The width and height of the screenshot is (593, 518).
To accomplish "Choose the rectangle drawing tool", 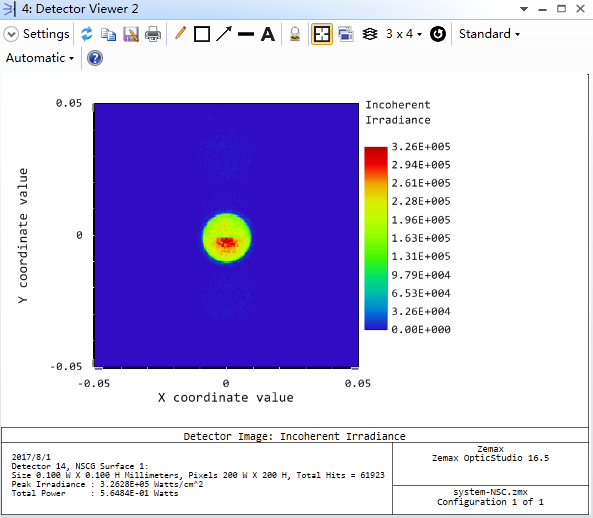I will pos(202,34).
